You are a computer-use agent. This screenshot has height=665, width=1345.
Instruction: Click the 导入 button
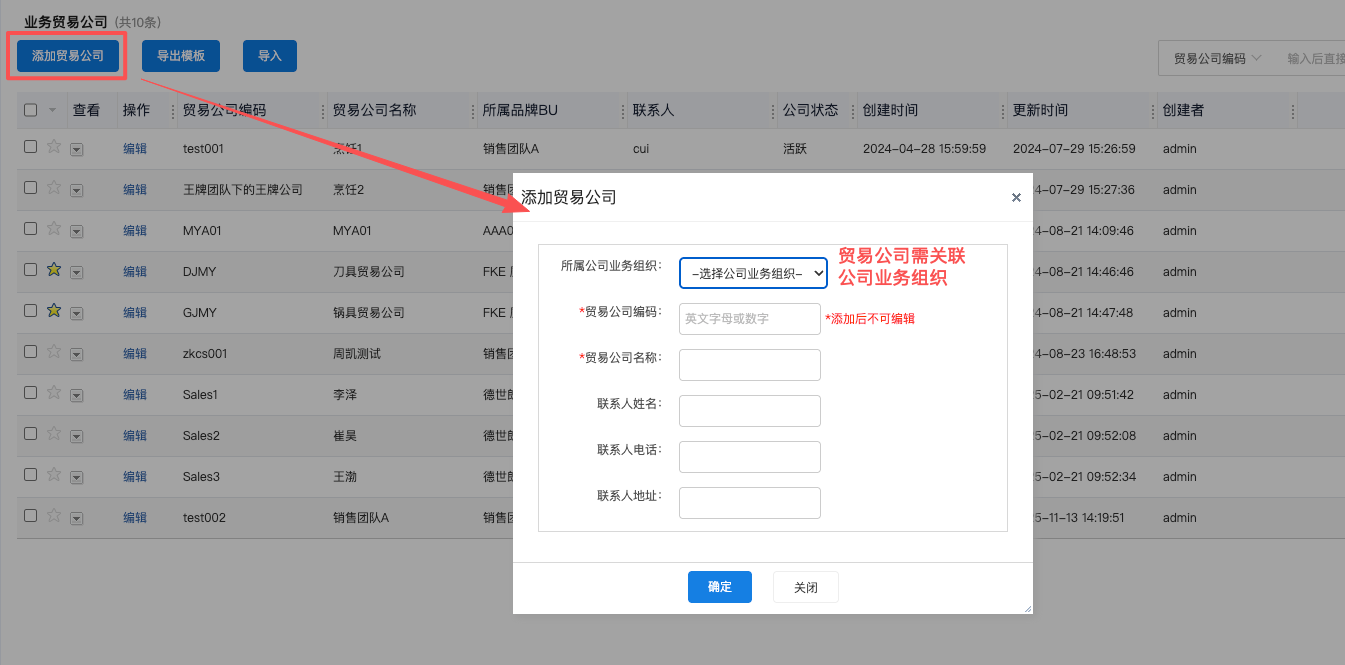pyautogui.click(x=270, y=56)
